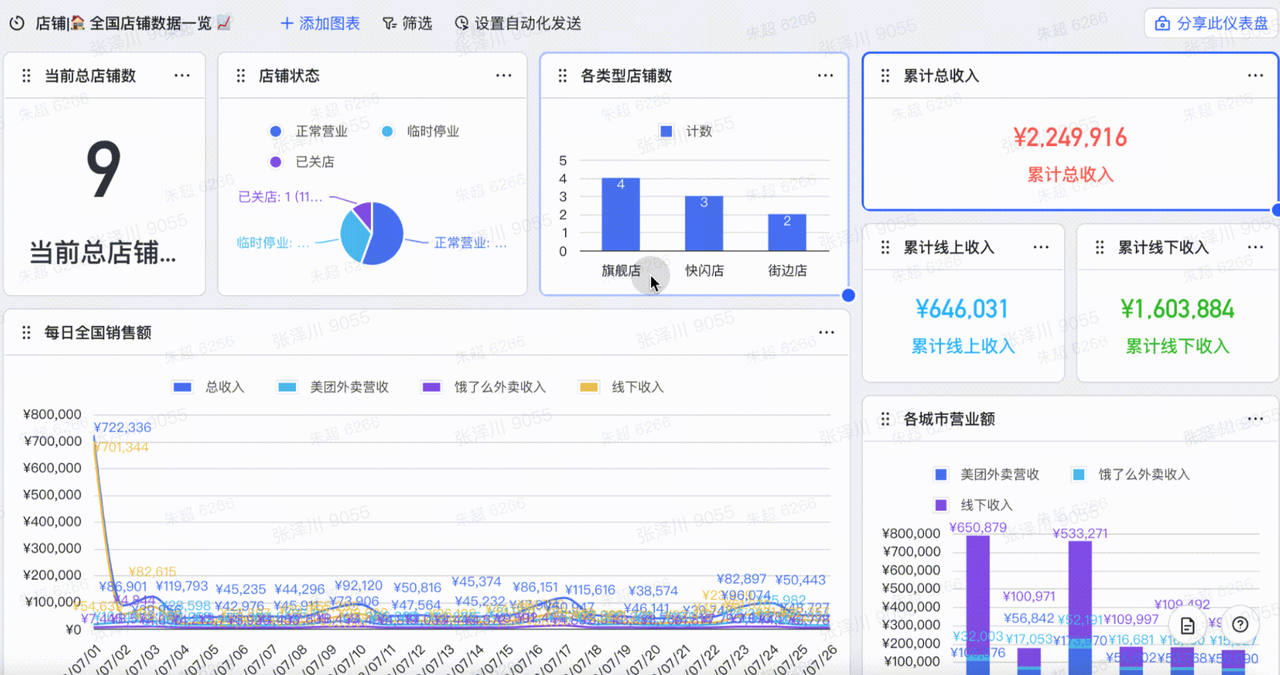The width and height of the screenshot is (1280, 675).
Task: Open the document icon at bottom right
Action: click(x=1188, y=625)
